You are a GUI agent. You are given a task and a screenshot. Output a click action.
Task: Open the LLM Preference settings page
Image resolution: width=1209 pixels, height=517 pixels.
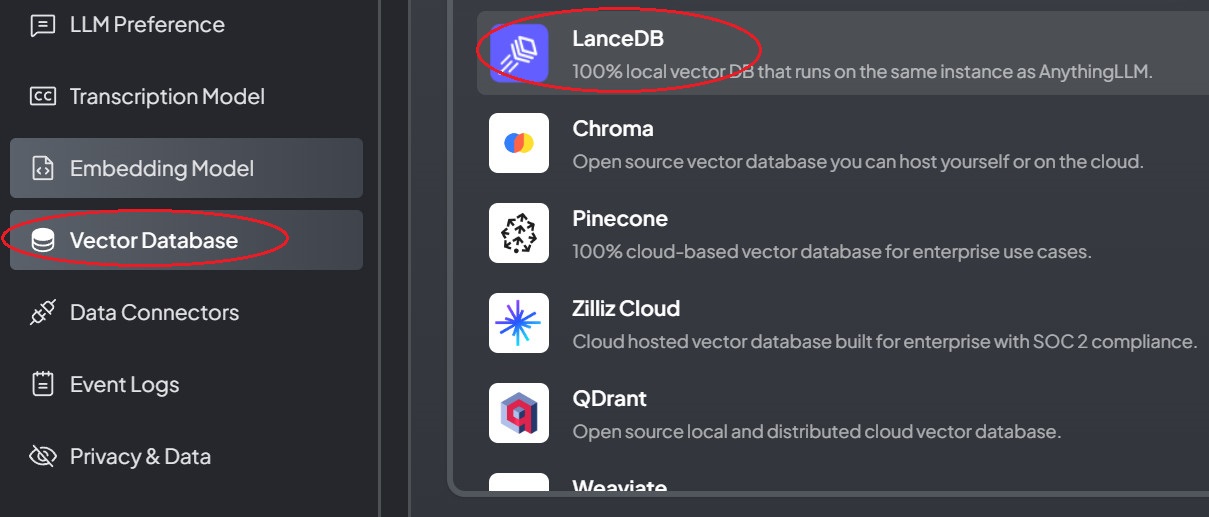147,25
